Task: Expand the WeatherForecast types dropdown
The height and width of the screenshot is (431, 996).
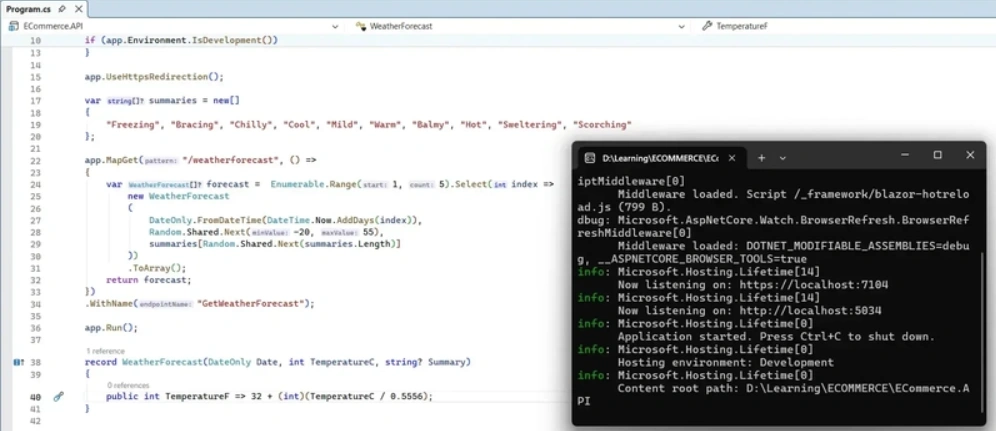Action: (681, 27)
